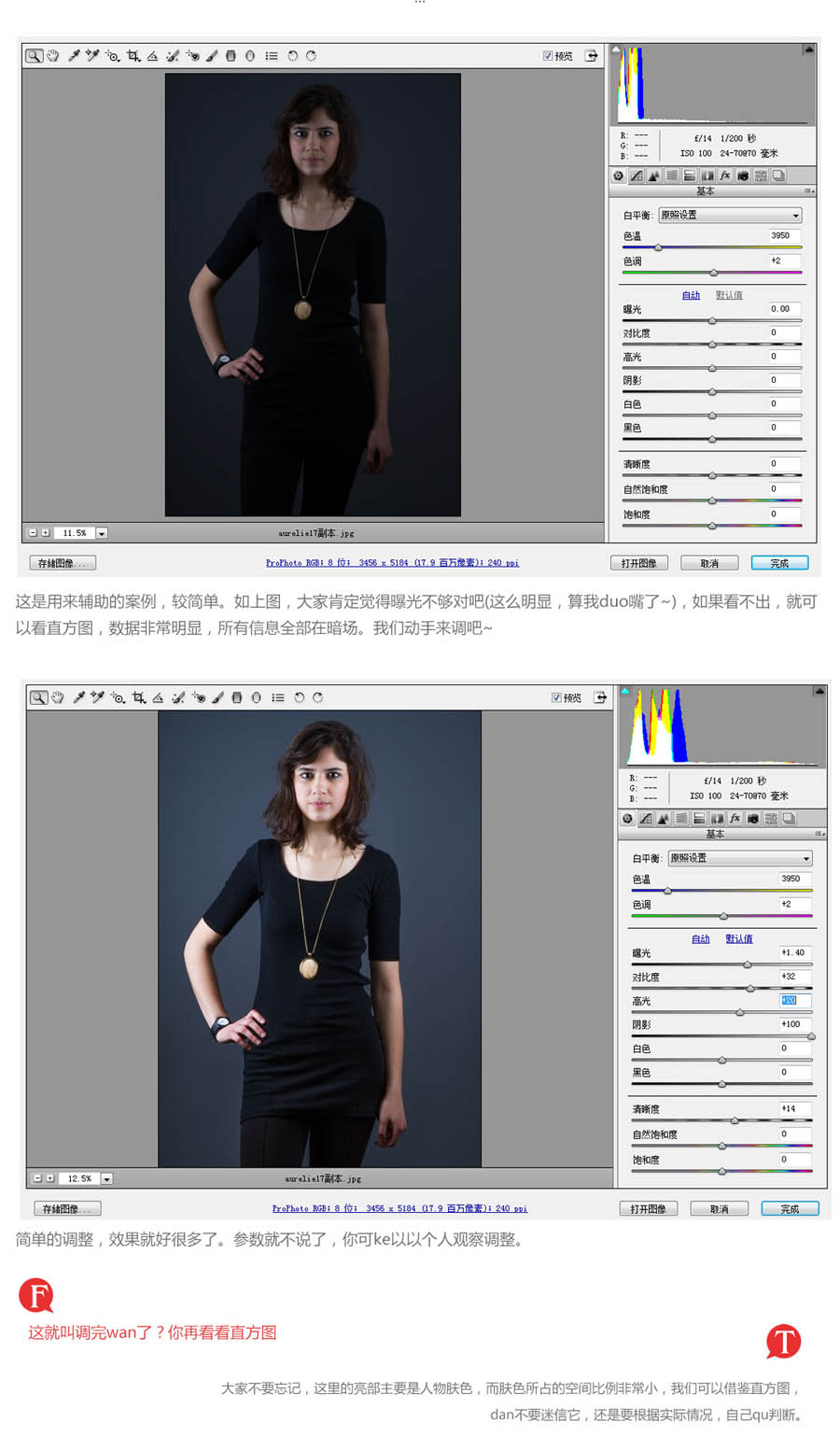The height and width of the screenshot is (1436, 840).
Task: Select Graduated Filter in lower window toolbar
Action: [x=237, y=697]
